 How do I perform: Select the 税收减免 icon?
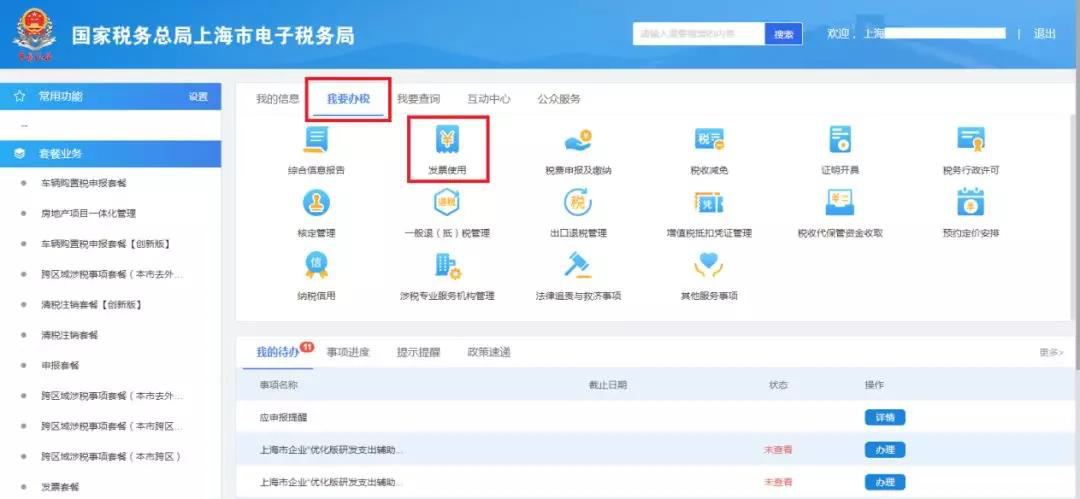(x=709, y=141)
